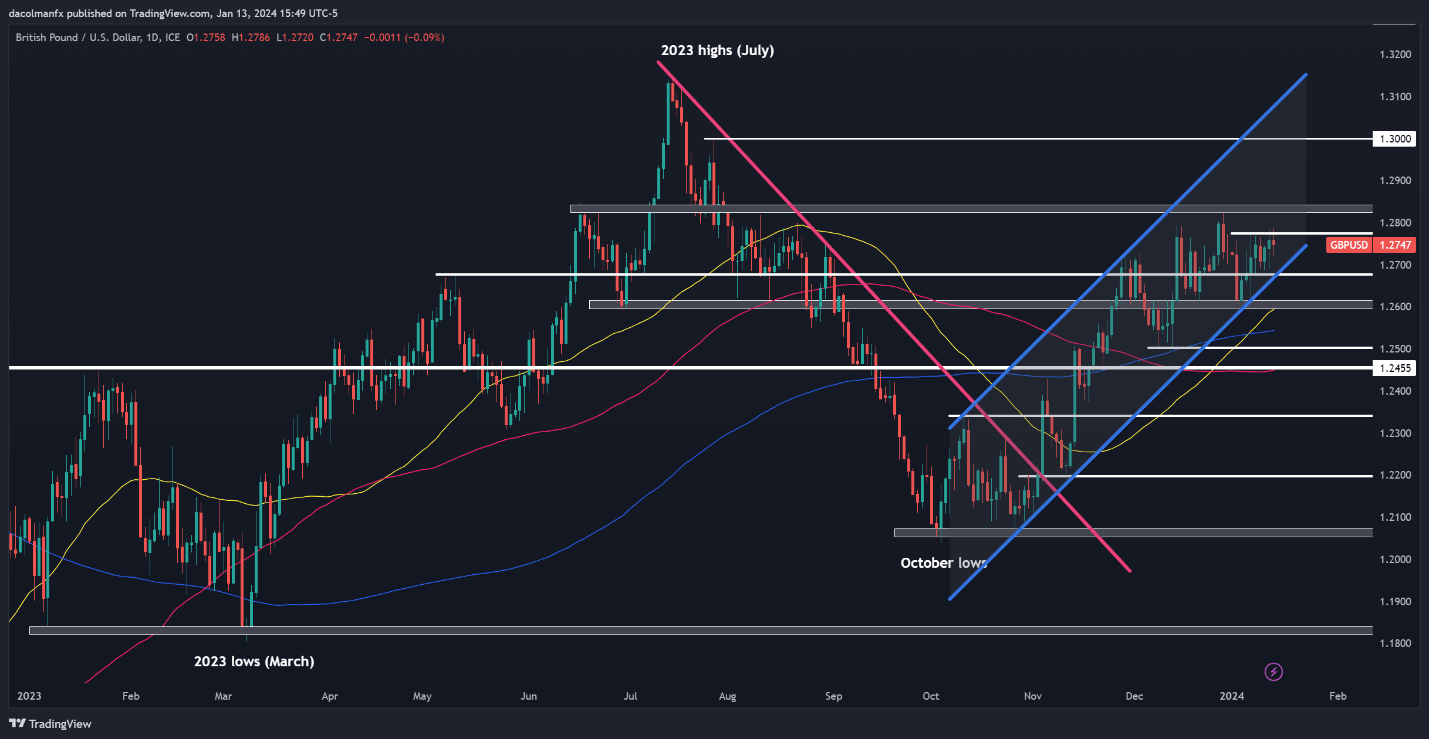Click the Nov label on time axis
The width and height of the screenshot is (1429, 739).
(1032, 695)
